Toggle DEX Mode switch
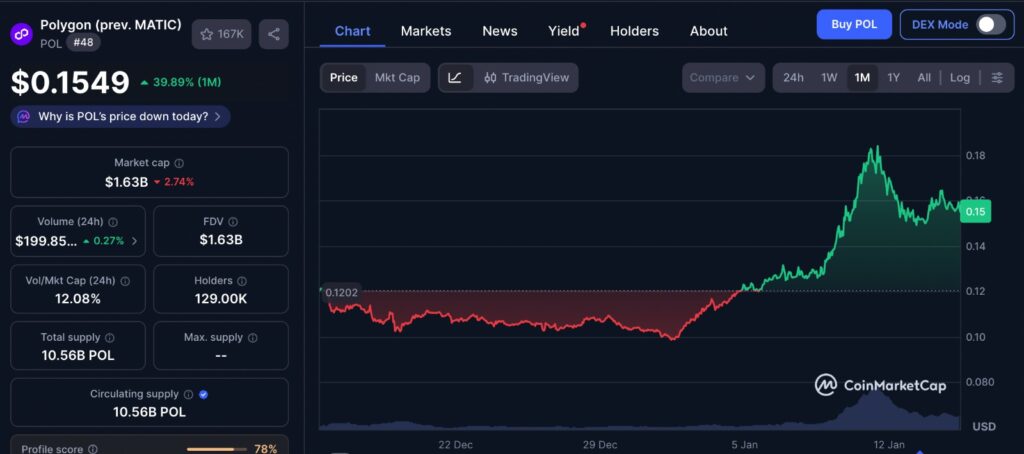 click(991, 25)
